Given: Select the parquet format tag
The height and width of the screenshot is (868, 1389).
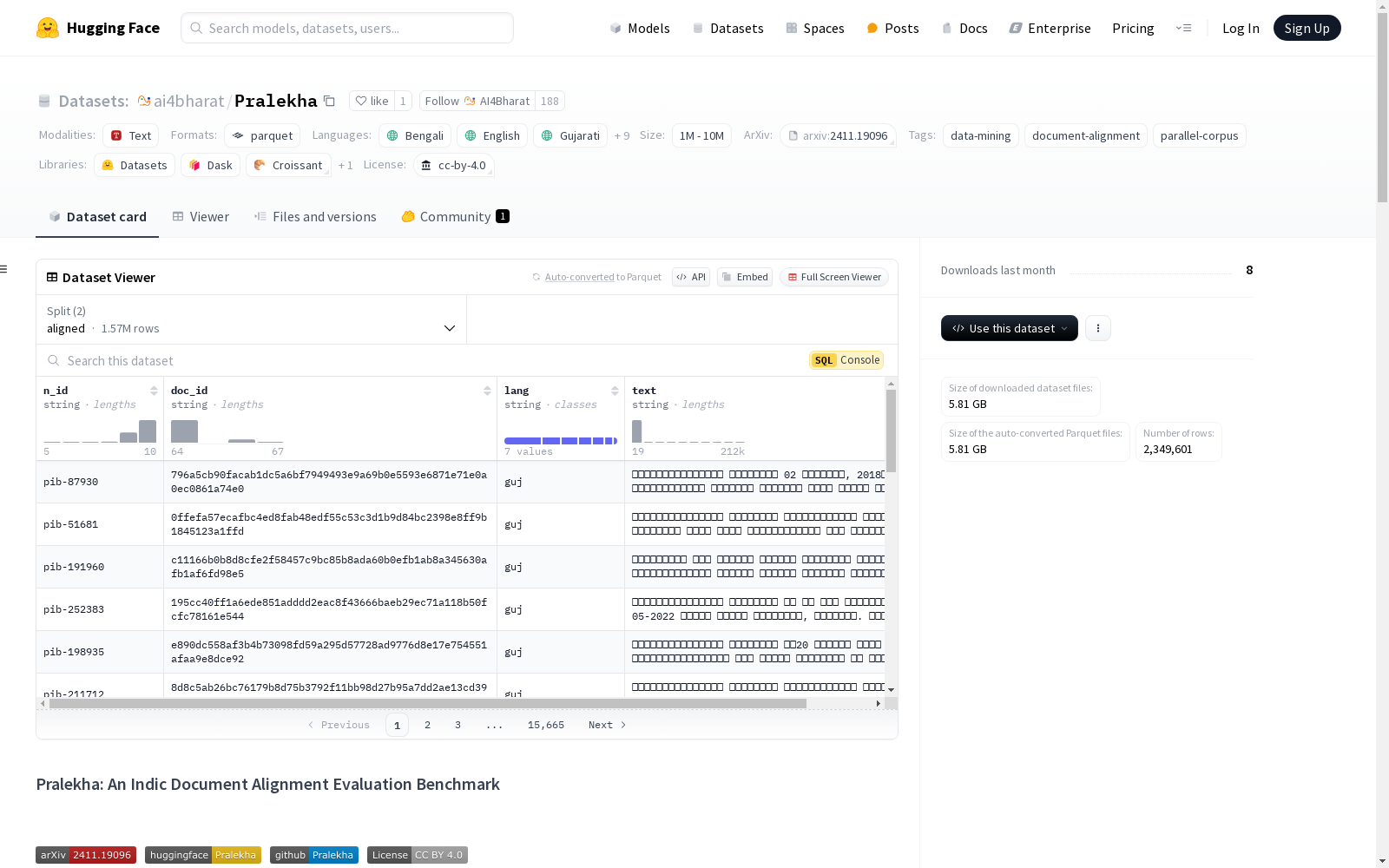Looking at the screenshot, I should (263, 135).
